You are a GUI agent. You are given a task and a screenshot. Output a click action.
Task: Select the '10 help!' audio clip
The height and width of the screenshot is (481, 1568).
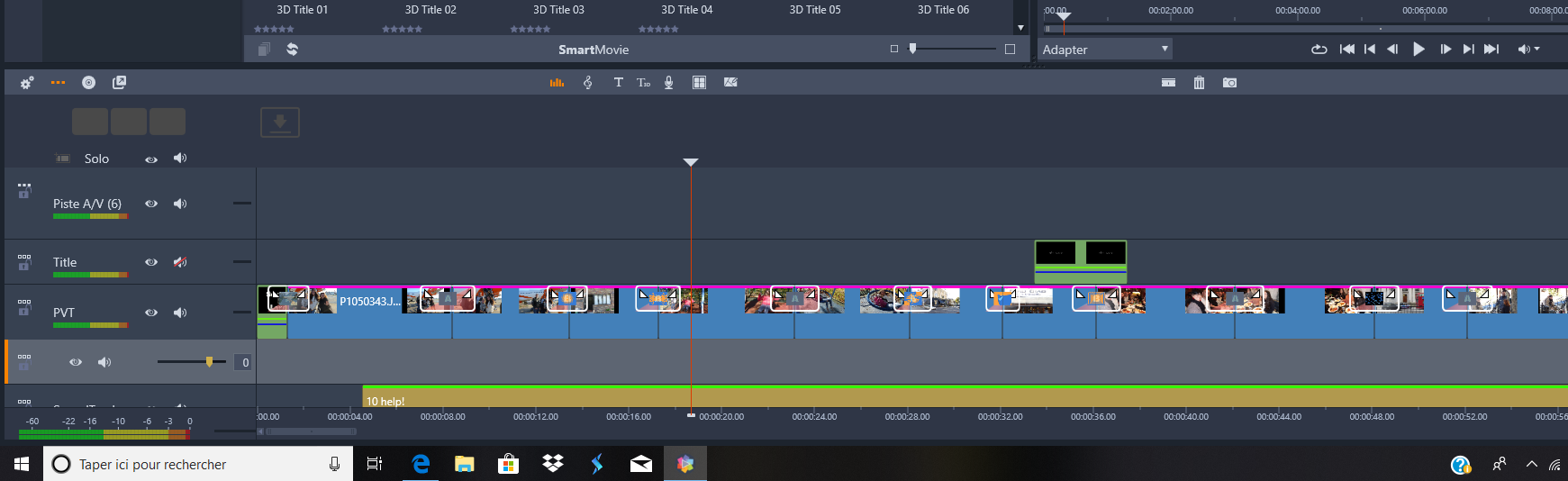click(x=964, y=396)
